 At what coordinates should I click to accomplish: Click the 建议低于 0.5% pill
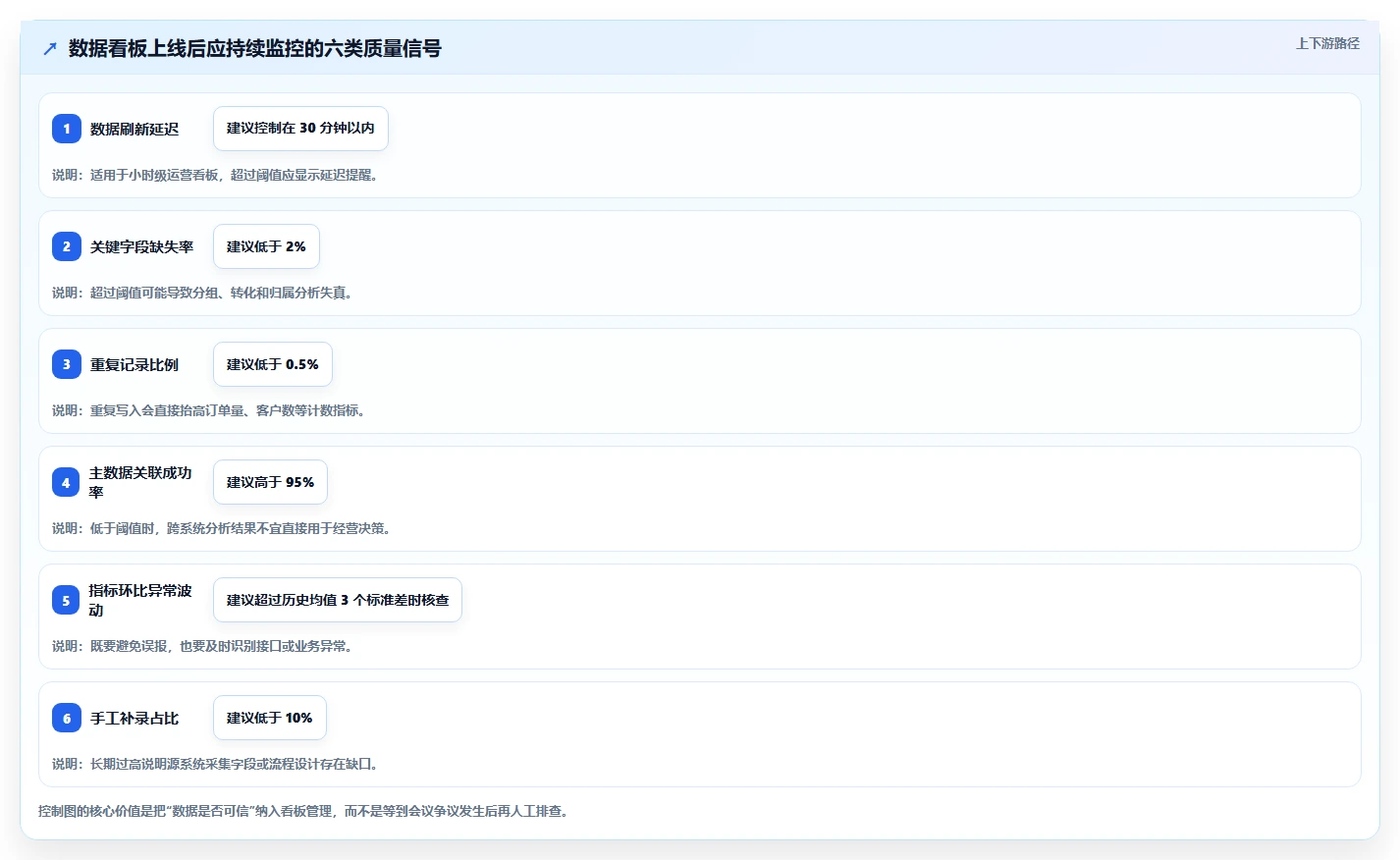click(273, 364)
